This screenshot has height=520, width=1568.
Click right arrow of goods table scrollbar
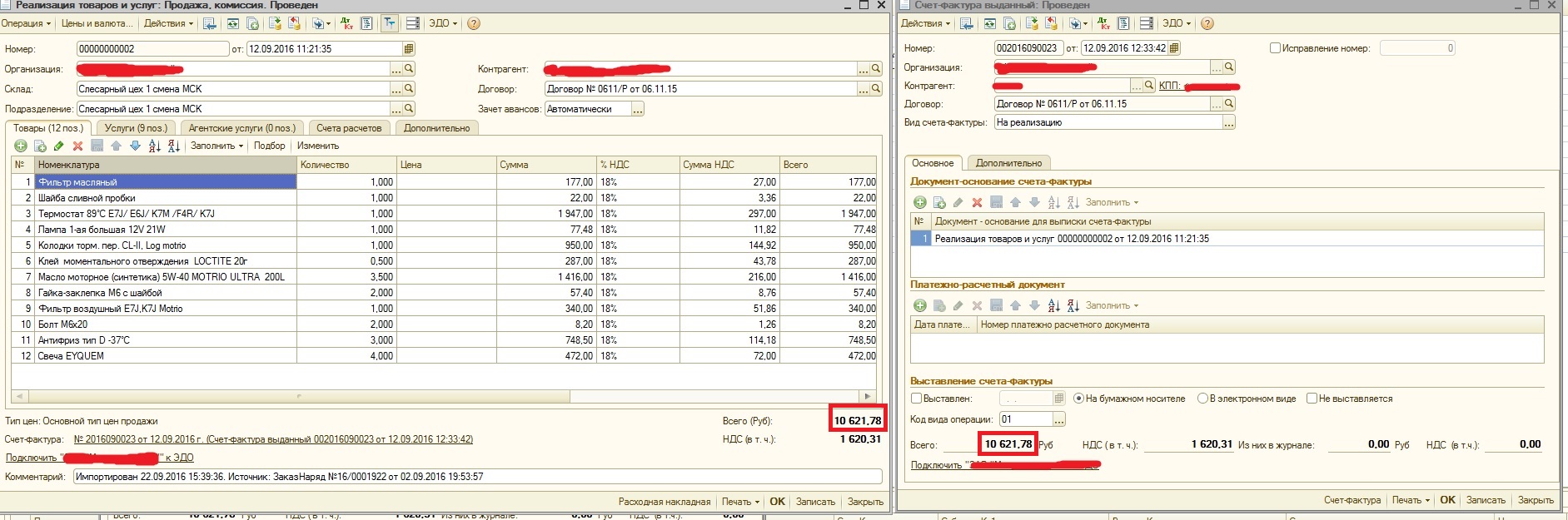[x=868, y=397]
